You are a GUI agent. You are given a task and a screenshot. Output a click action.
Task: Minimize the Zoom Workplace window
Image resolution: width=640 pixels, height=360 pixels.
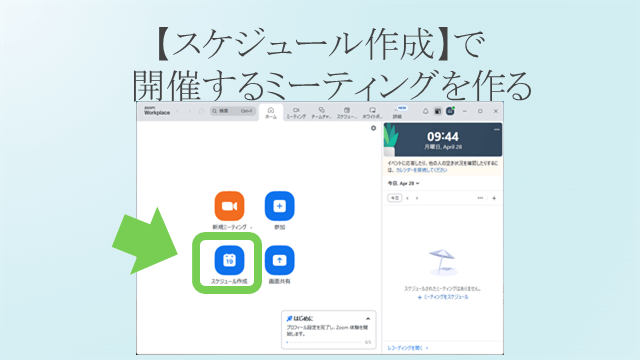click(x=464, y=111)
